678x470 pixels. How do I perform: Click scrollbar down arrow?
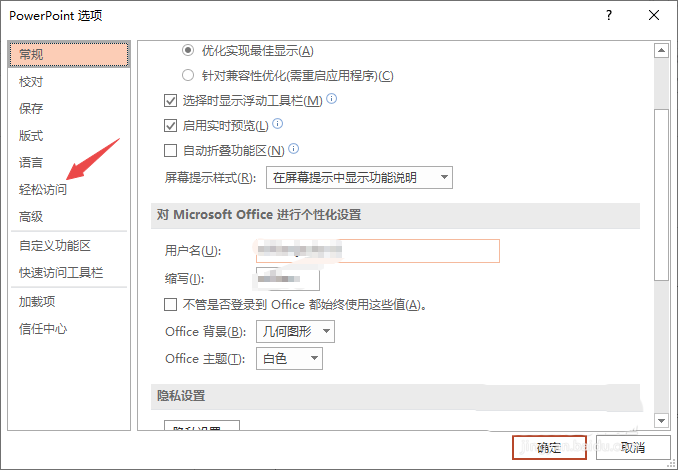click(661, 421)
